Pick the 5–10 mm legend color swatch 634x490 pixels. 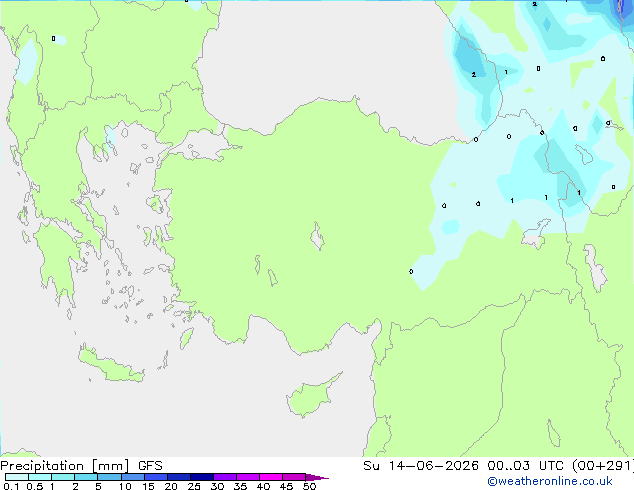click(109, 477)
